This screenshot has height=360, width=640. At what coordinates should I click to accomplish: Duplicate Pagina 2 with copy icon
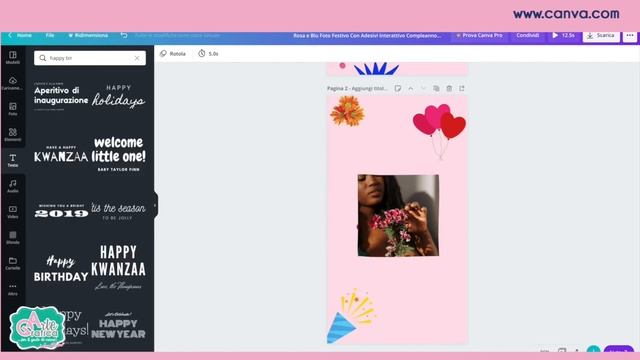coord(436,88)
